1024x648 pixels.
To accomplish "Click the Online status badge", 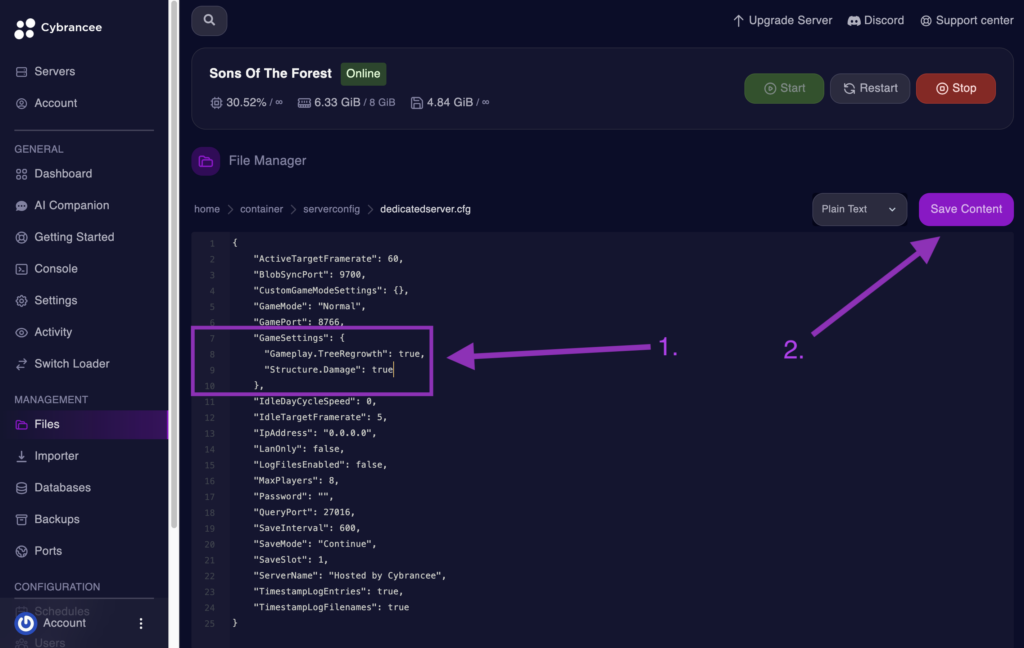I will [x=363, y=74].
